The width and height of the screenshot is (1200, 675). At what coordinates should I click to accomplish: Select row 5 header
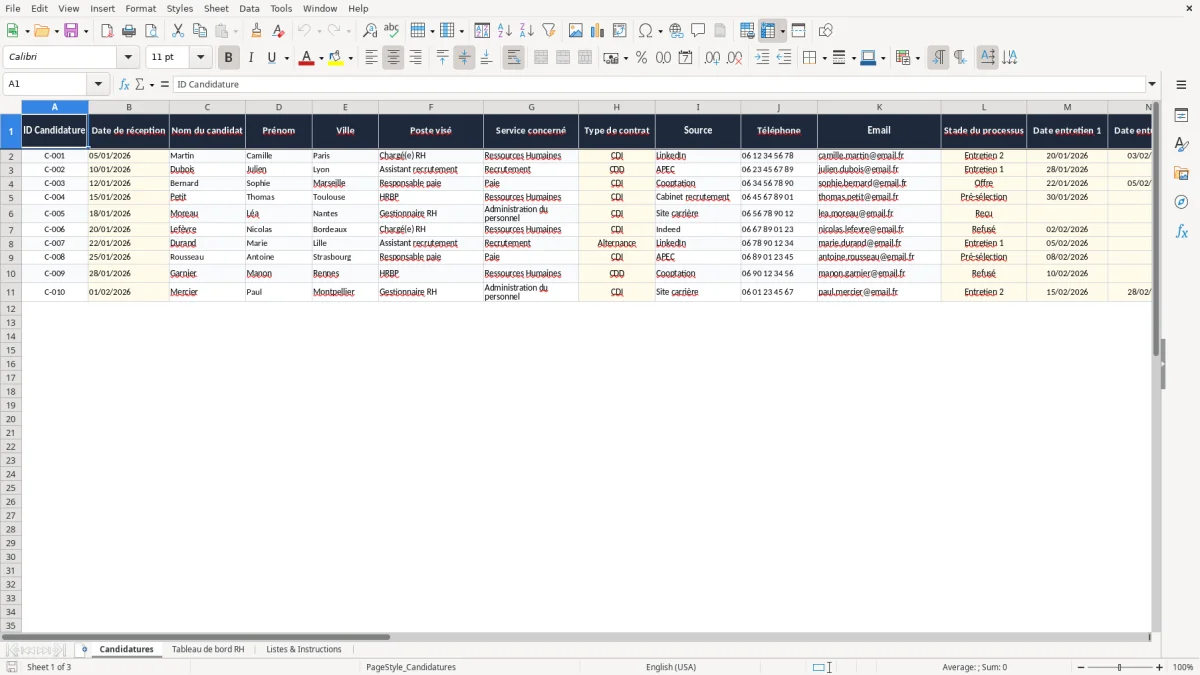coord(11,197)
